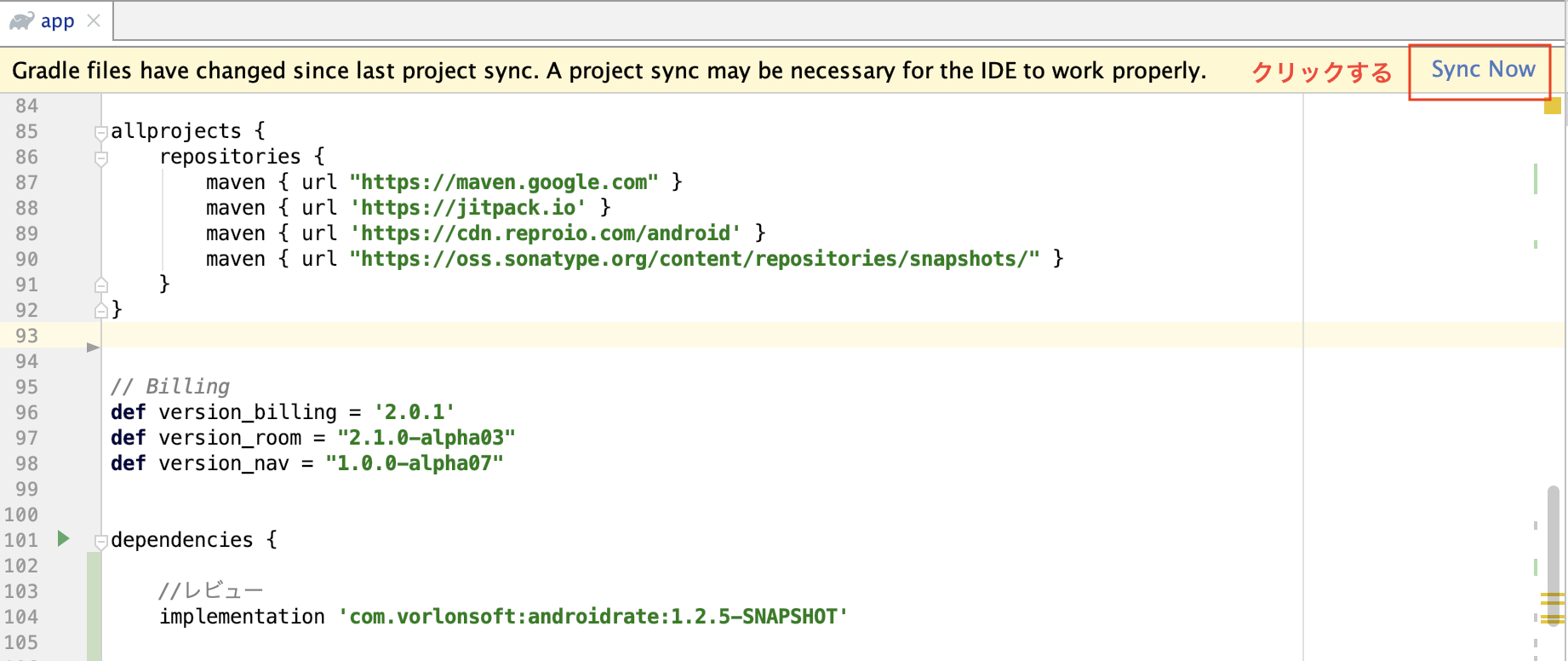Click the dependencies keyword on line 101
1568x661 pixels.
point(182,540)
